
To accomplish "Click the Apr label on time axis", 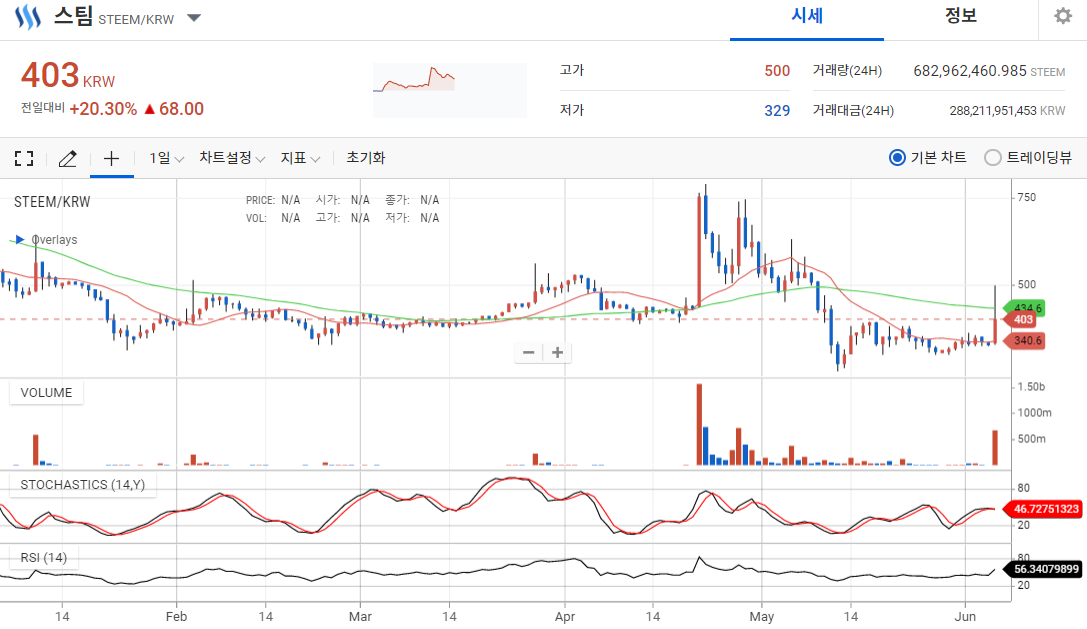I will 565,617.
